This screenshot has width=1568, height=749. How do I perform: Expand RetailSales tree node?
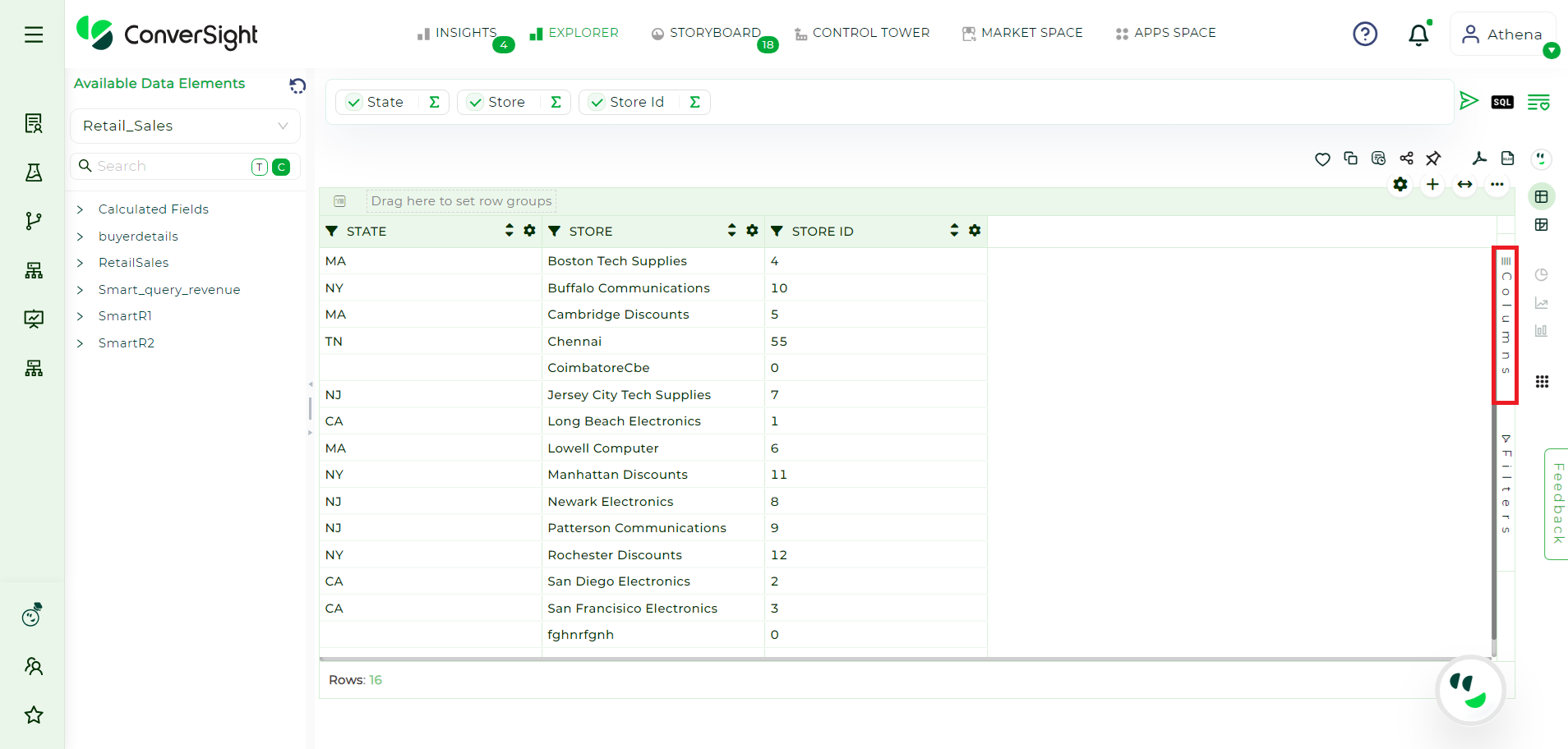click(x=80, y=263)
